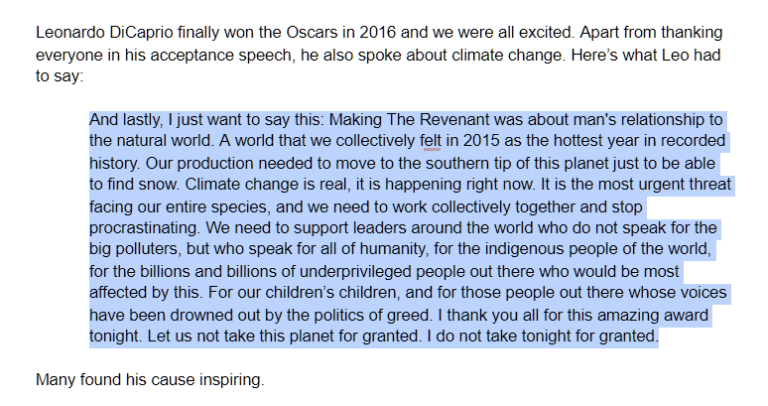The width and height of the screenshot is (768, 406).
Task: Click the word 'history' starting the third quote line
Action: 115,163
